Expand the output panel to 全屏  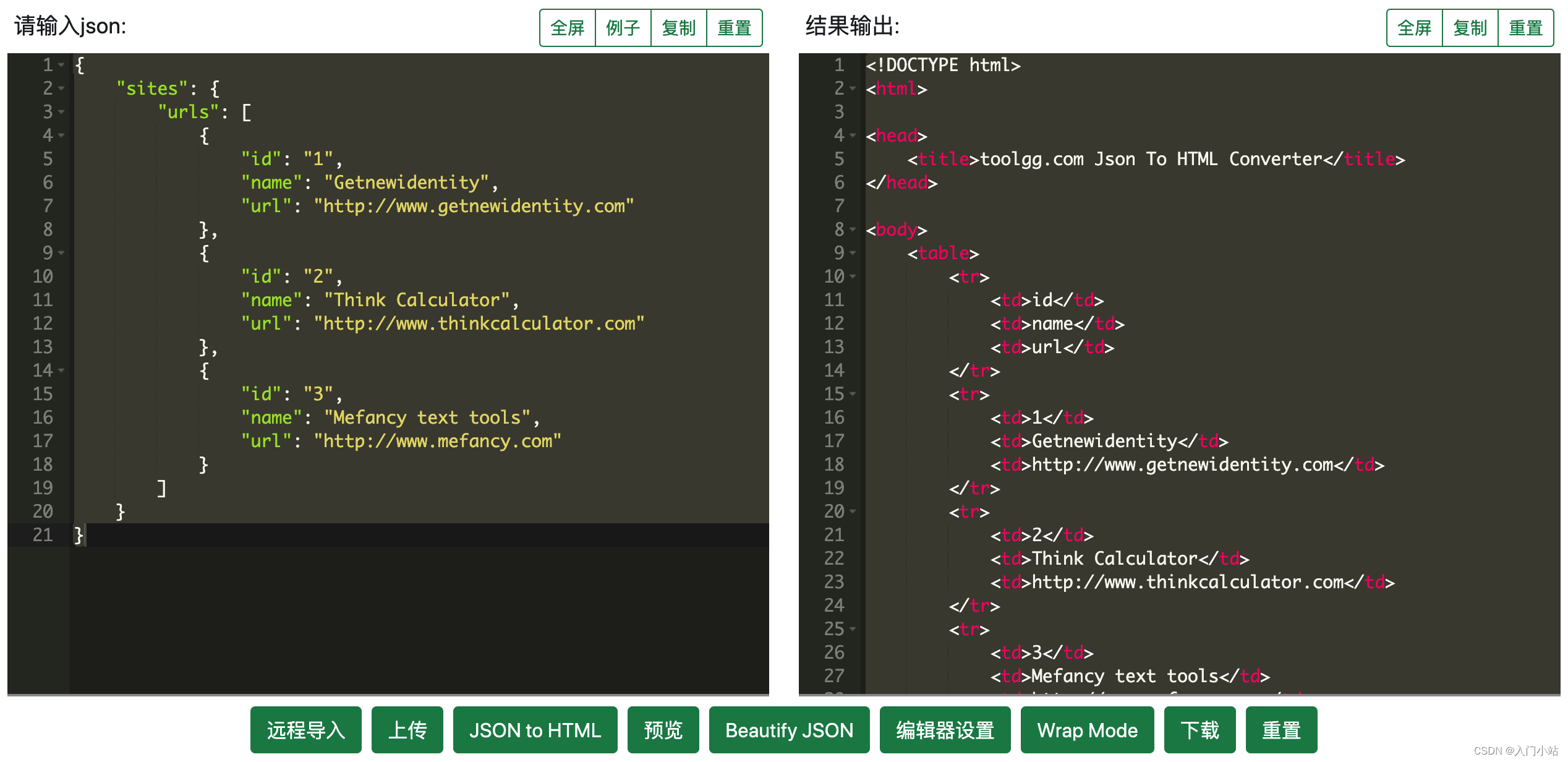(x=1414, y=28)
